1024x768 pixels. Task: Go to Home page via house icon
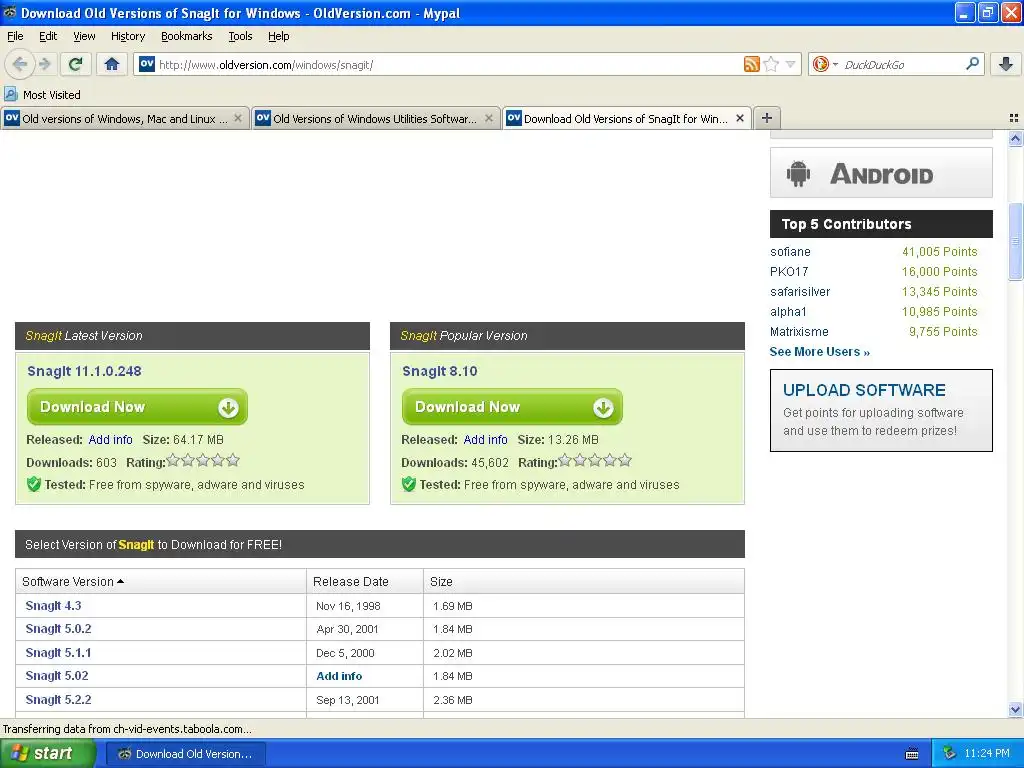coord(112,64)
